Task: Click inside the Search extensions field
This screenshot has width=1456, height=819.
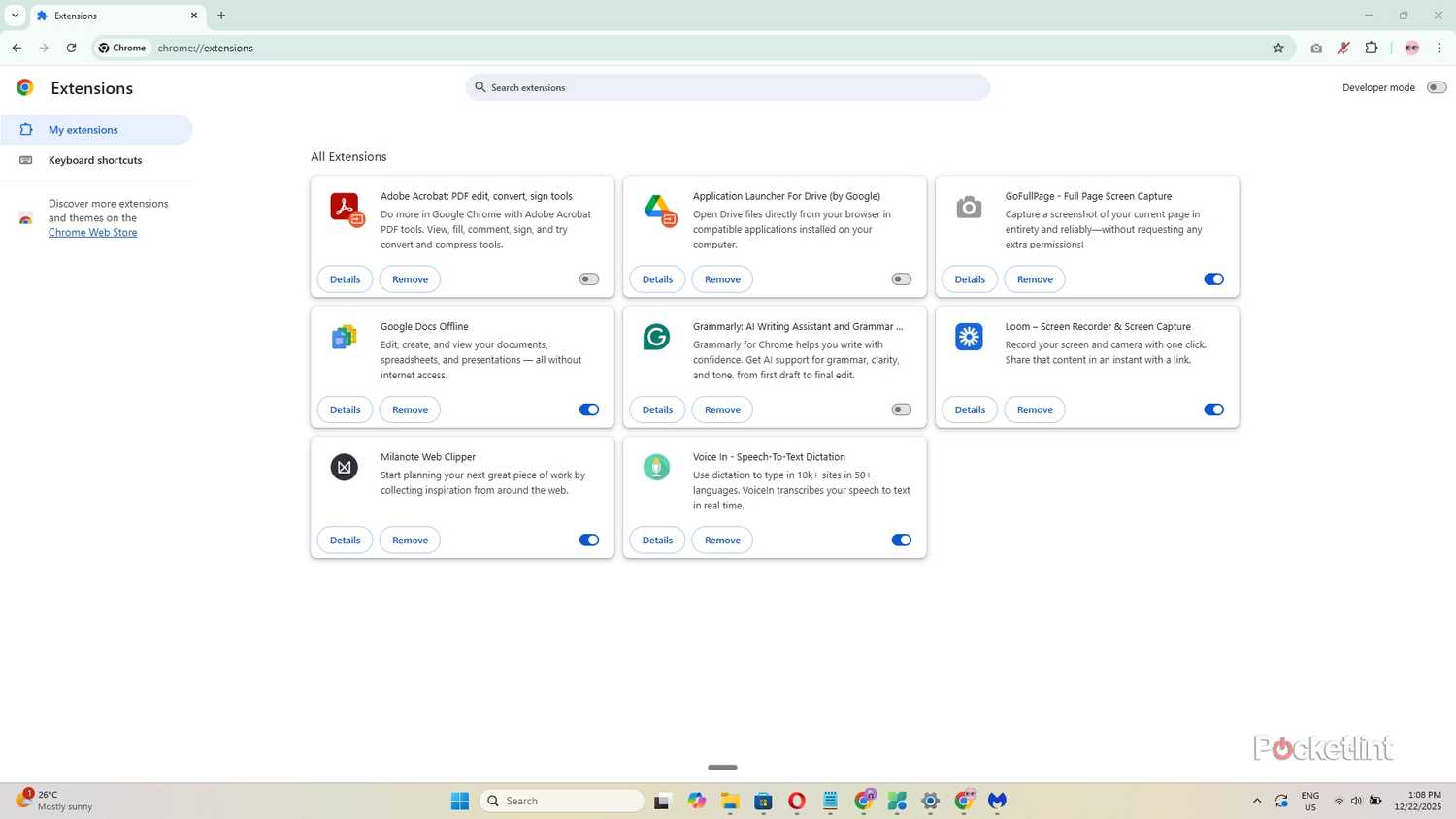Action: [x=728, y=87]
